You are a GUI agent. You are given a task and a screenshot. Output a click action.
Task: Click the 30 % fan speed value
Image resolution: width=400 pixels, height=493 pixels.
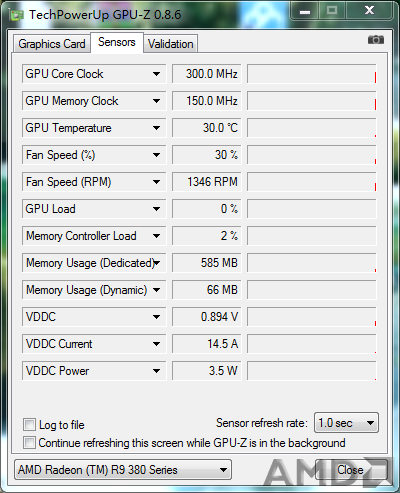(x=206, y=155)
